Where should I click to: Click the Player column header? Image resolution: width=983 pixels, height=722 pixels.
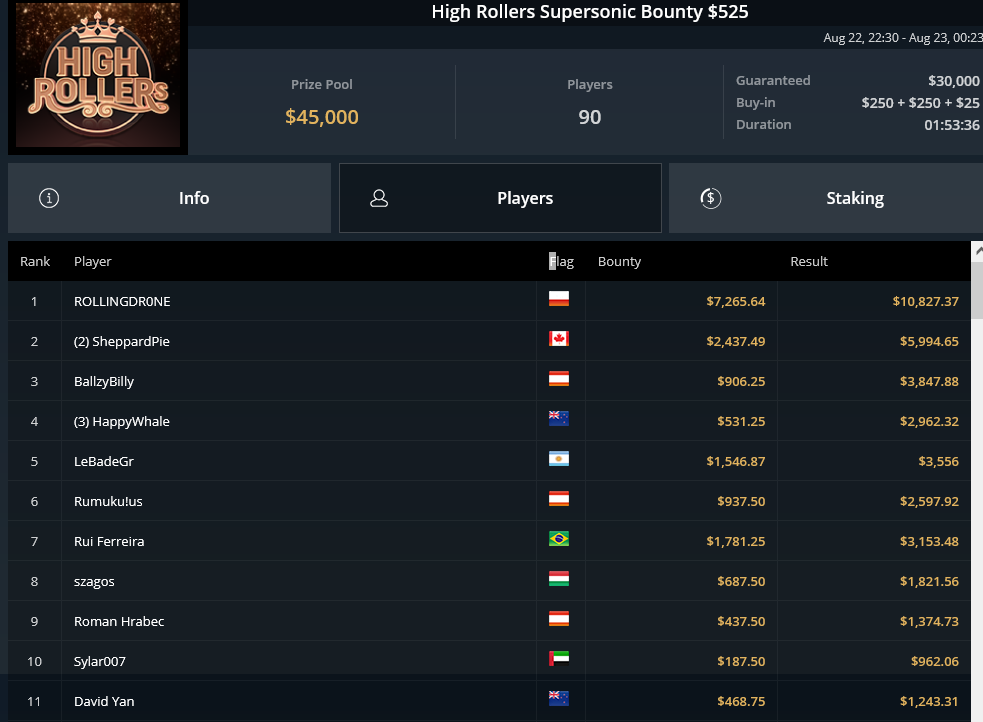coord(93,261)
